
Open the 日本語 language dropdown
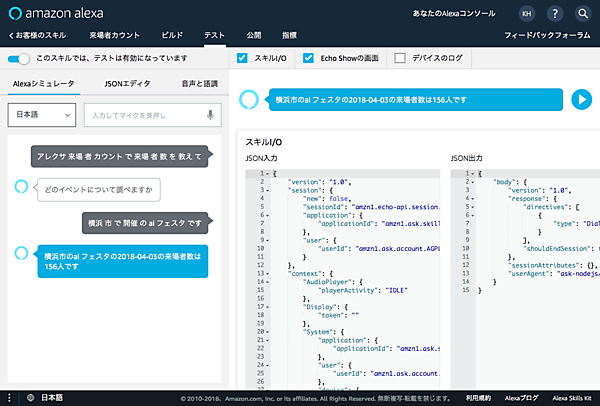pos(41,115)
